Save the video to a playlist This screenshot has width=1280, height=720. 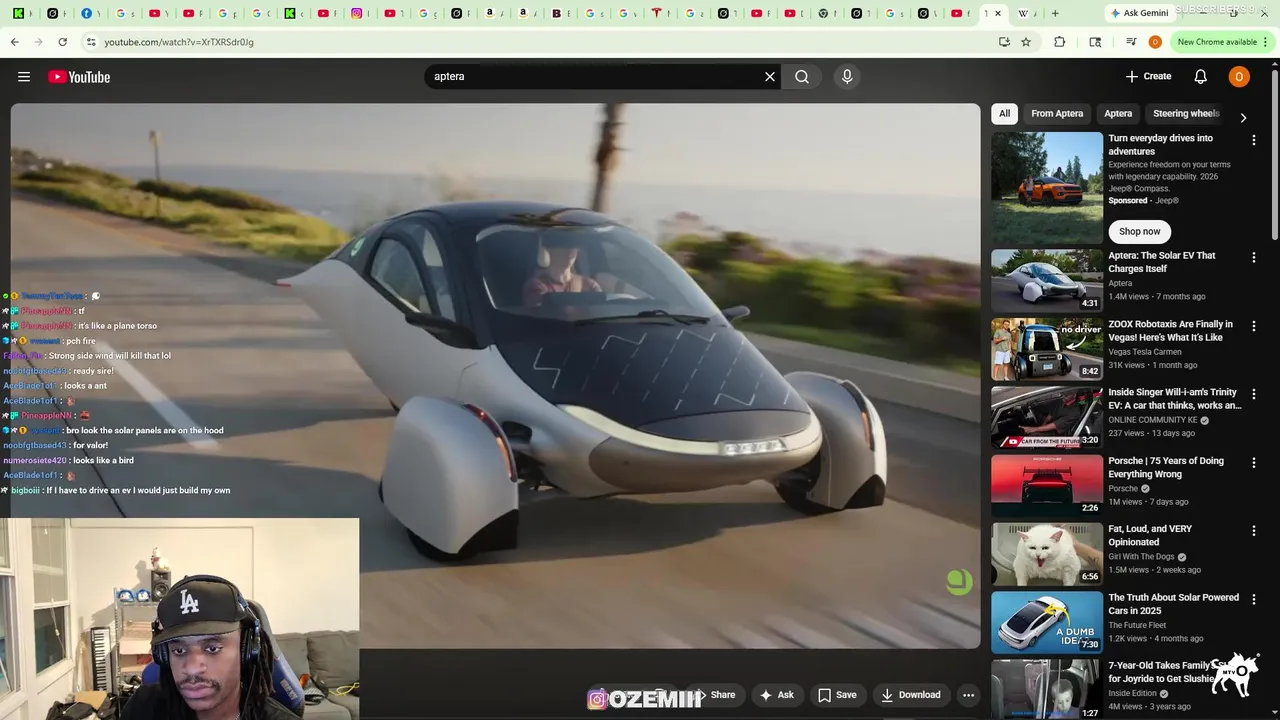click(837, 695)
